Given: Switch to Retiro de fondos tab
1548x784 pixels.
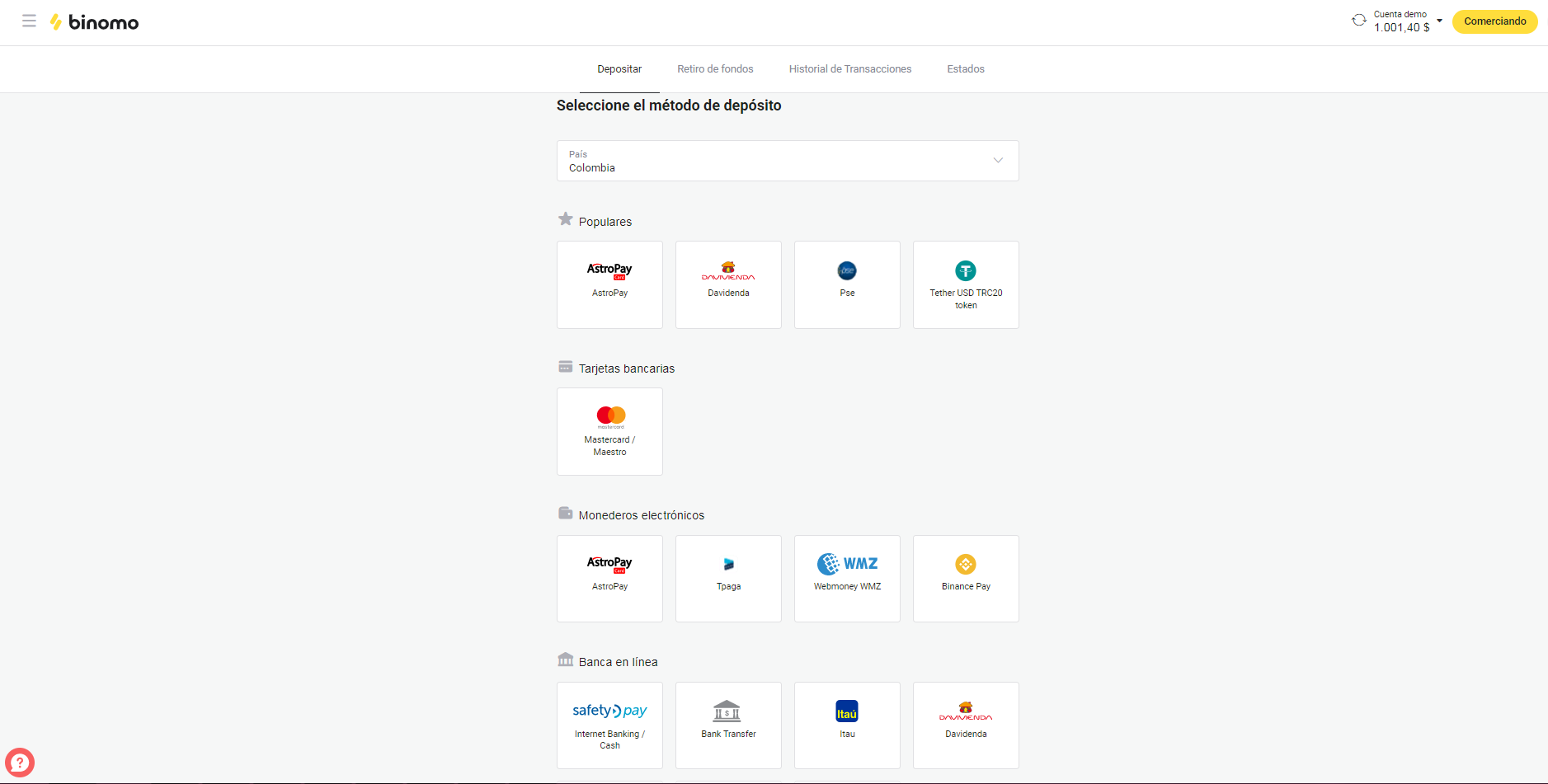Looking at the screenshot, I should (715, 69).
